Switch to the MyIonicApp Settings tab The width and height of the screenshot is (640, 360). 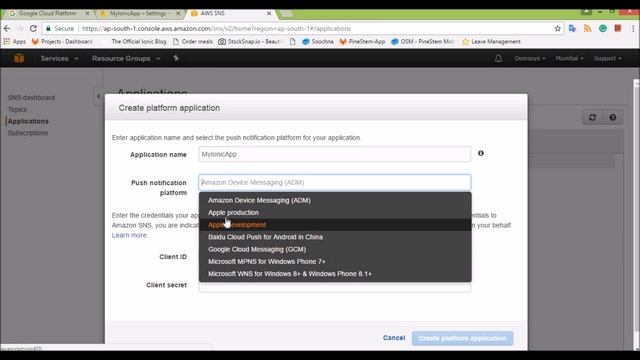click(138, 13)
